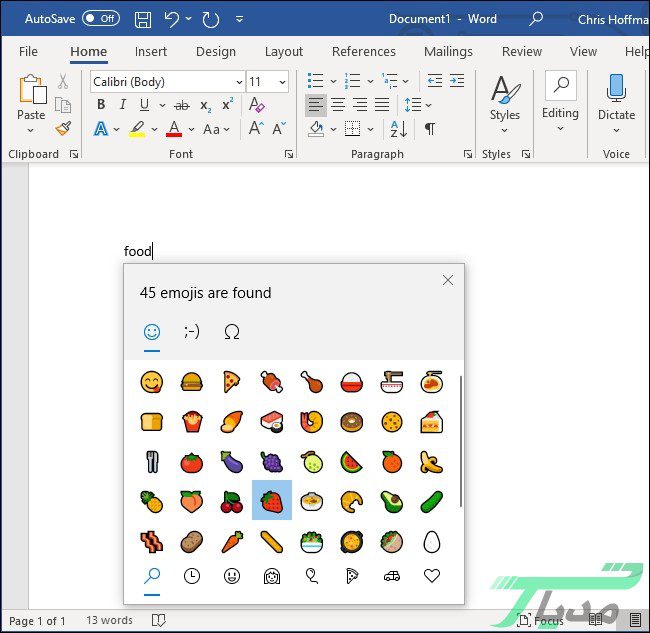The image size is (650, 633).
Task: Click the Save disk icon
Action: (x=143, y=19)
